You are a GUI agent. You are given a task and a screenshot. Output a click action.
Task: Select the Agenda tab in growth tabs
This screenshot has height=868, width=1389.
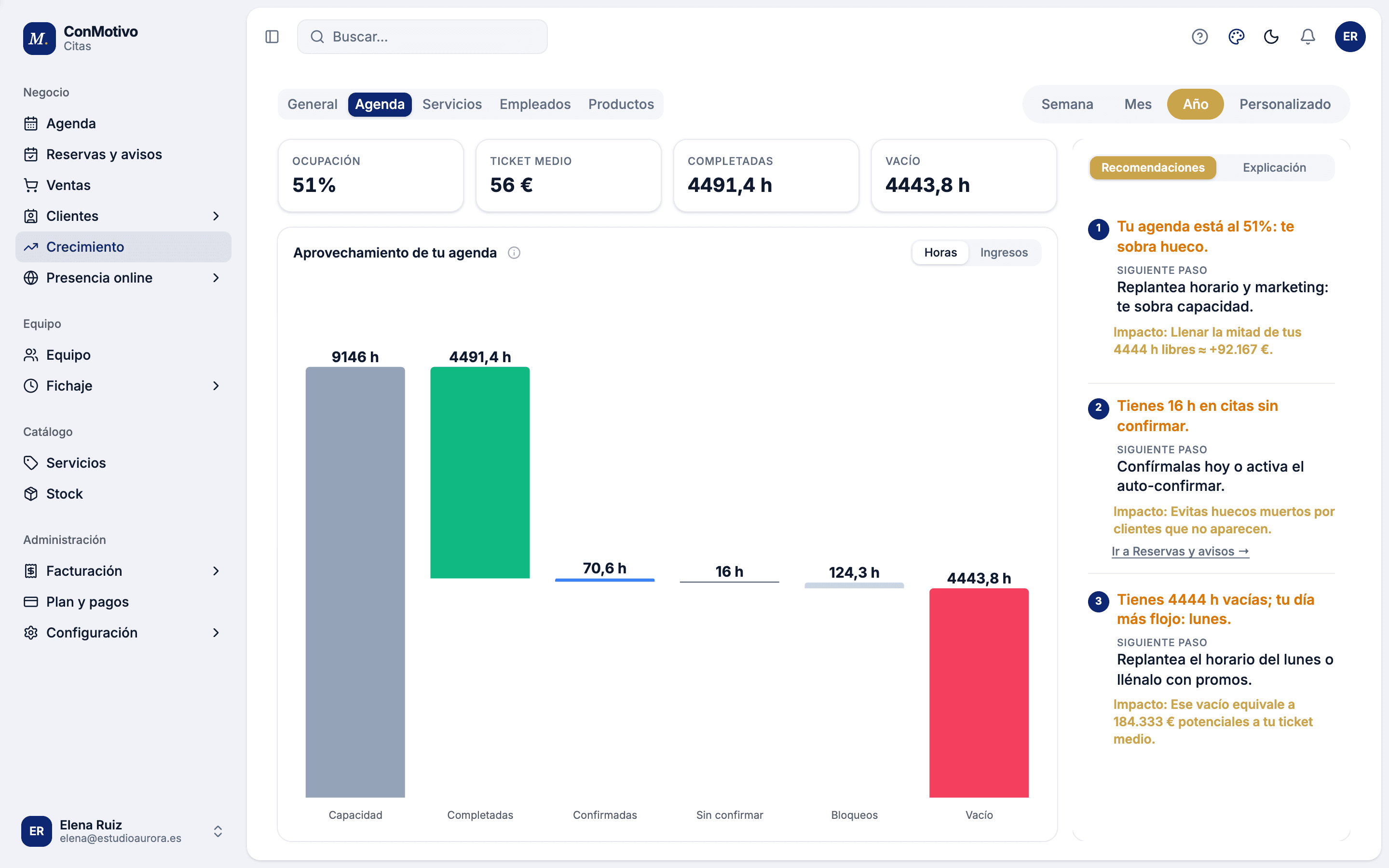pos(380,104)
